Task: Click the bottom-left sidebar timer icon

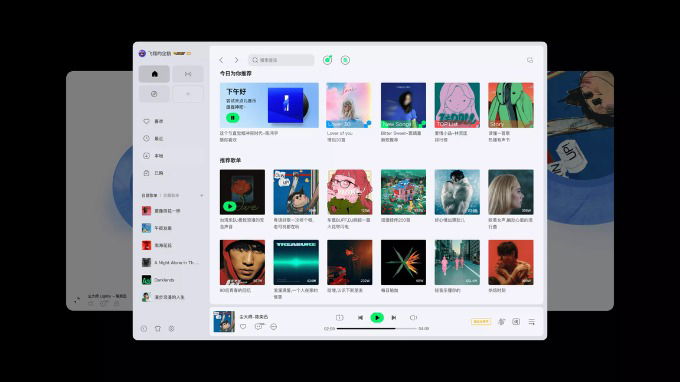Action: coord(144,329)
